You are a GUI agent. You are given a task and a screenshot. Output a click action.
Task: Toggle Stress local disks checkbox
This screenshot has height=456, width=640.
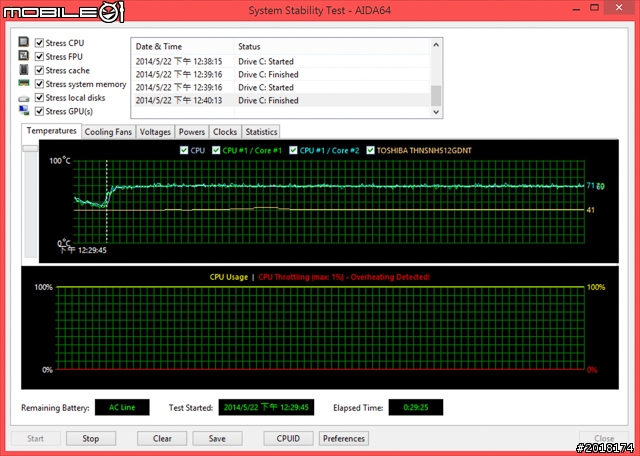[39, 98]
